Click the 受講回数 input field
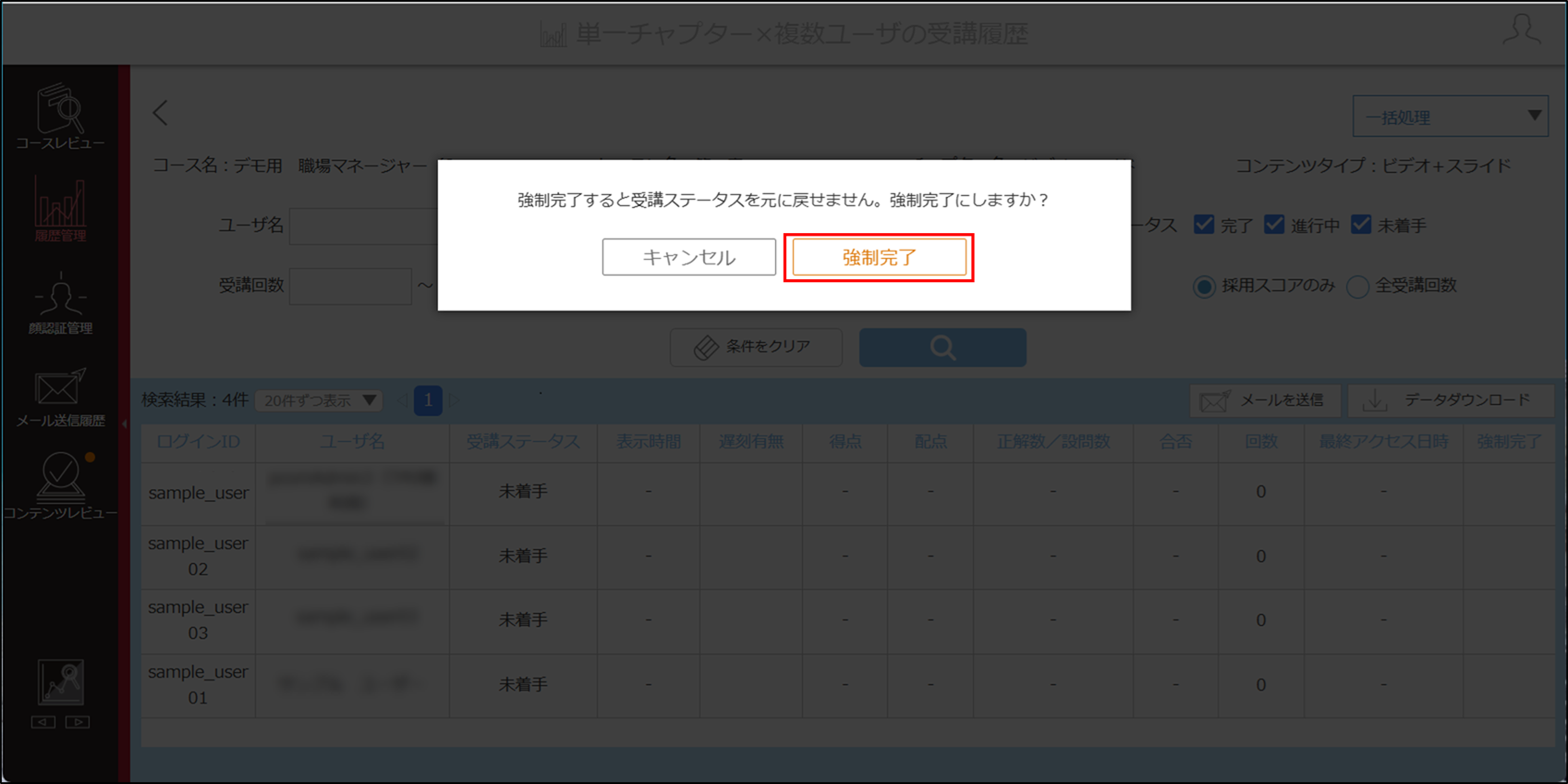Screen dimensions: 1568x784 (351, 286)
